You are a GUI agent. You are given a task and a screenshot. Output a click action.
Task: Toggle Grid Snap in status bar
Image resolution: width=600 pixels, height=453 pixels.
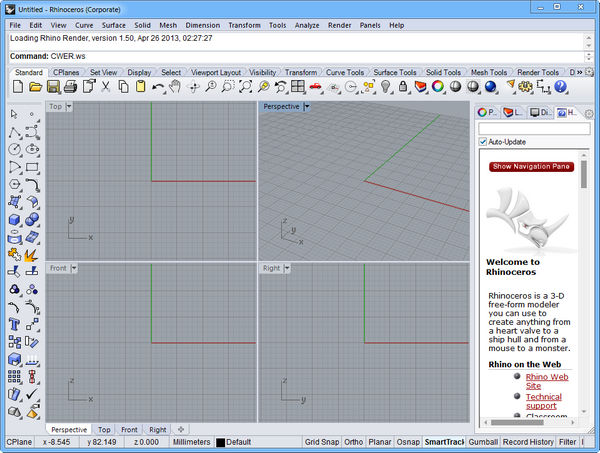(324, 442)
